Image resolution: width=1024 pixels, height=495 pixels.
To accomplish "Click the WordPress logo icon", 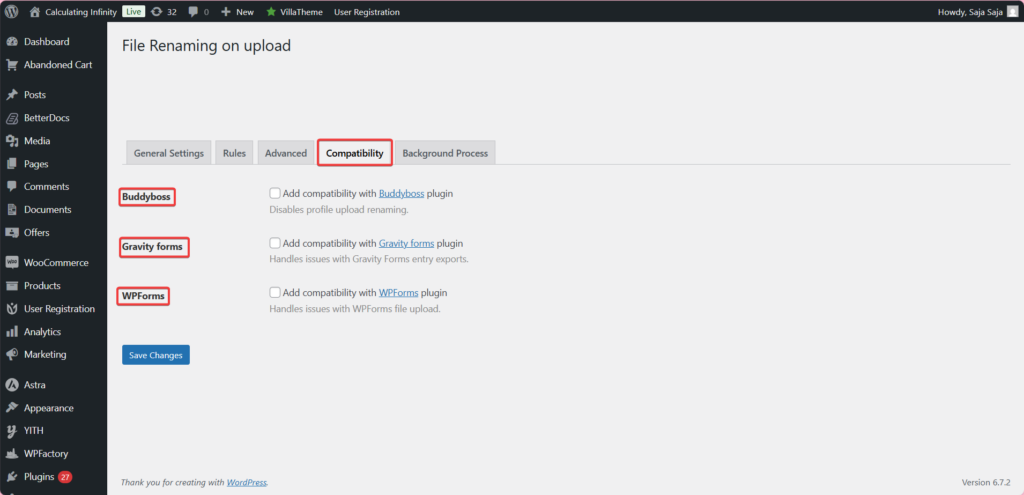I will pyautogui.click(x=12, y=12).
